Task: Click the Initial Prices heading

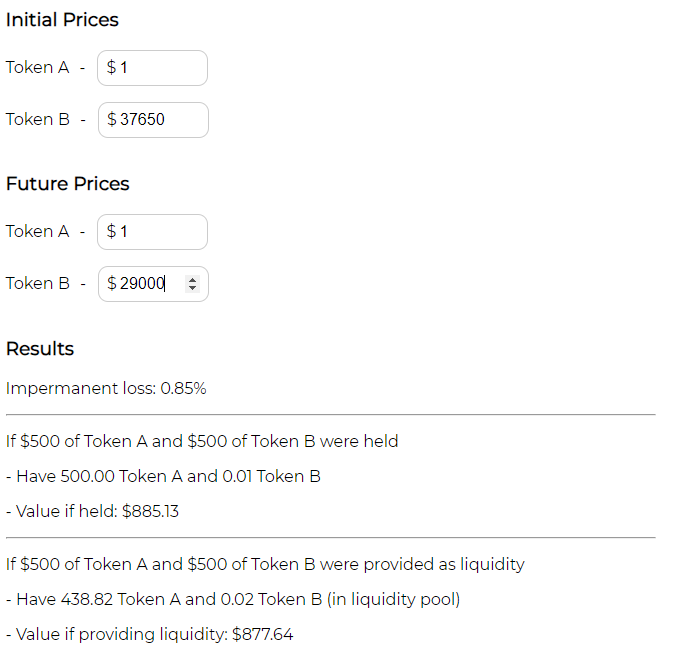Action: 62,20
